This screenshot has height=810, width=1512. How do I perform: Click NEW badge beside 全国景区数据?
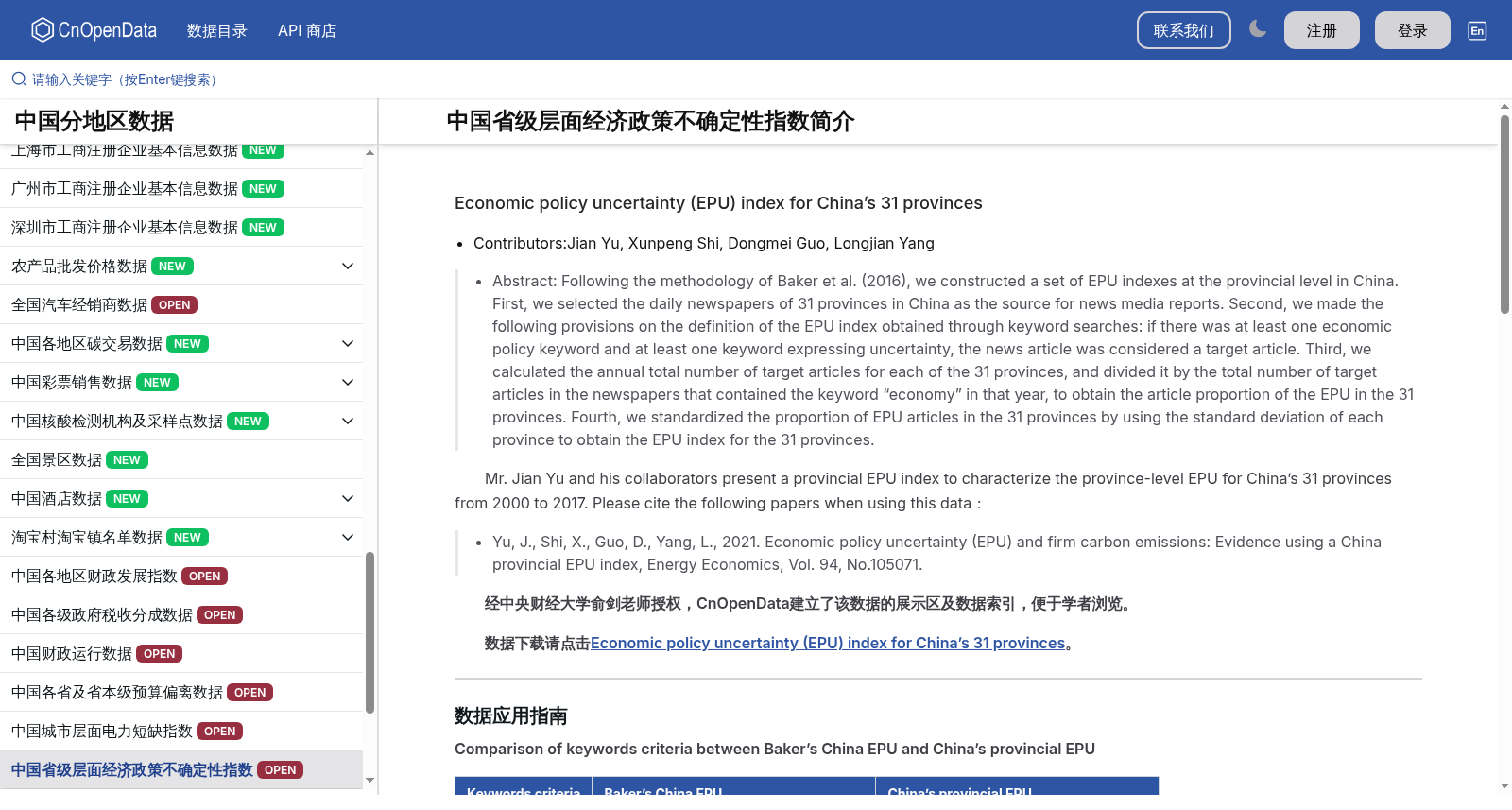(127, 460)
